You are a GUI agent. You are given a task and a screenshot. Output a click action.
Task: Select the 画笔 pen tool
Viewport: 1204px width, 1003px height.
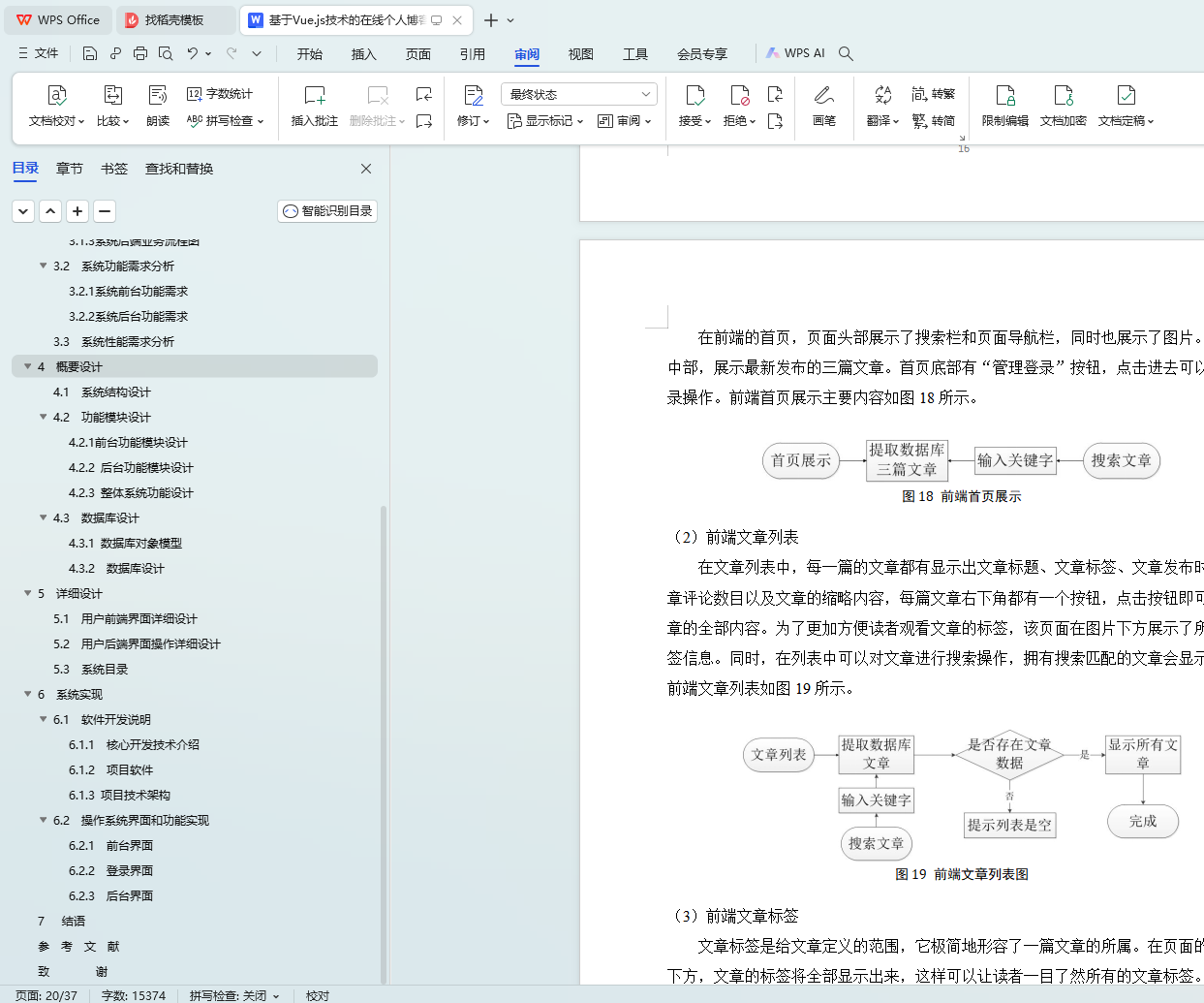pyautogui.click(x=824, y=107)
